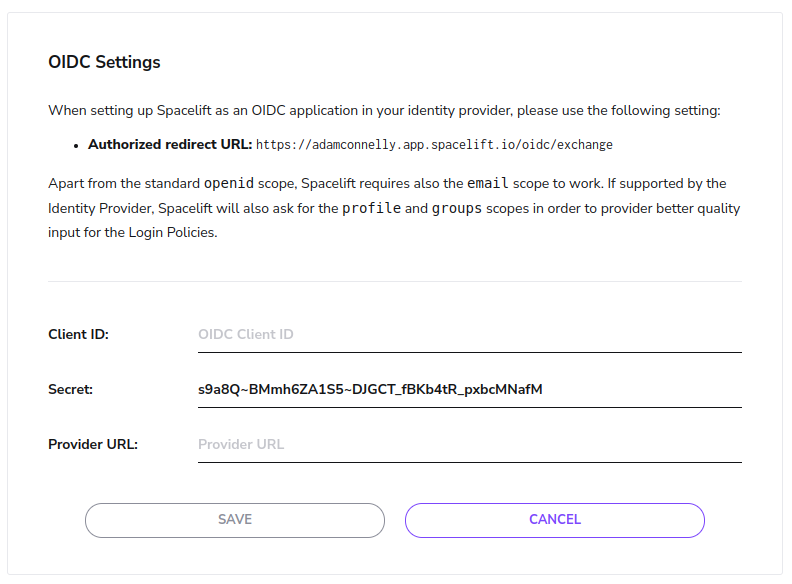Click the bold "Authorized redirect URL:" label
792x584 pixels.
(170, 145)
